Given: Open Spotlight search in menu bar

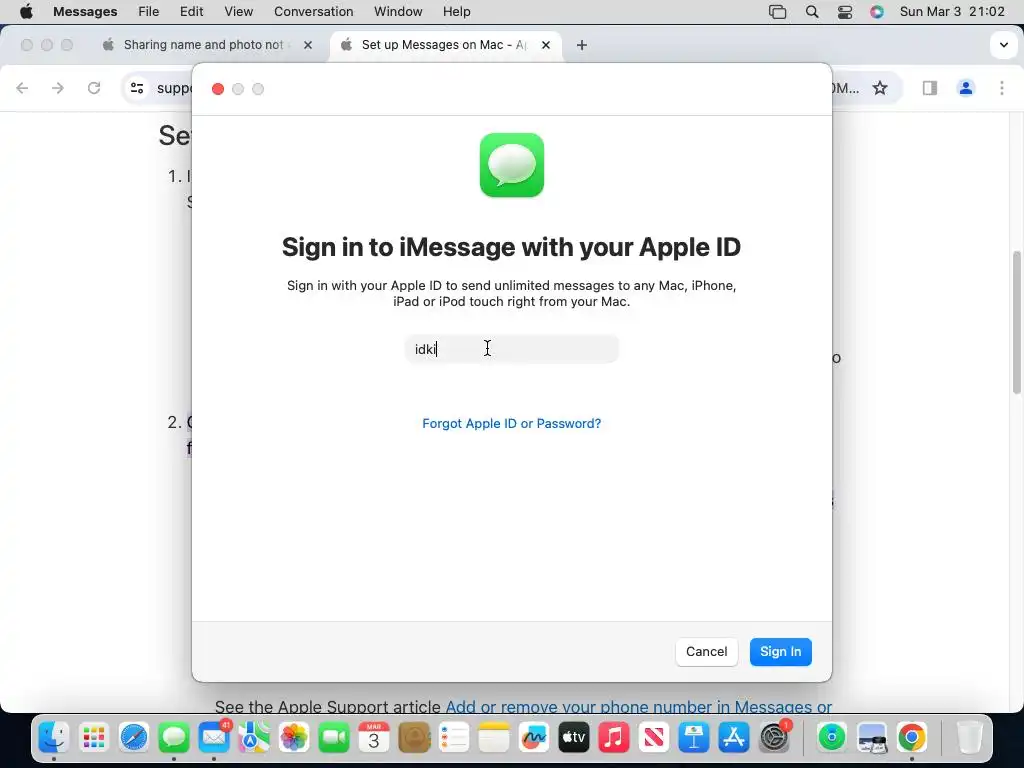Looking at the screenshot, I should point(812,12).
